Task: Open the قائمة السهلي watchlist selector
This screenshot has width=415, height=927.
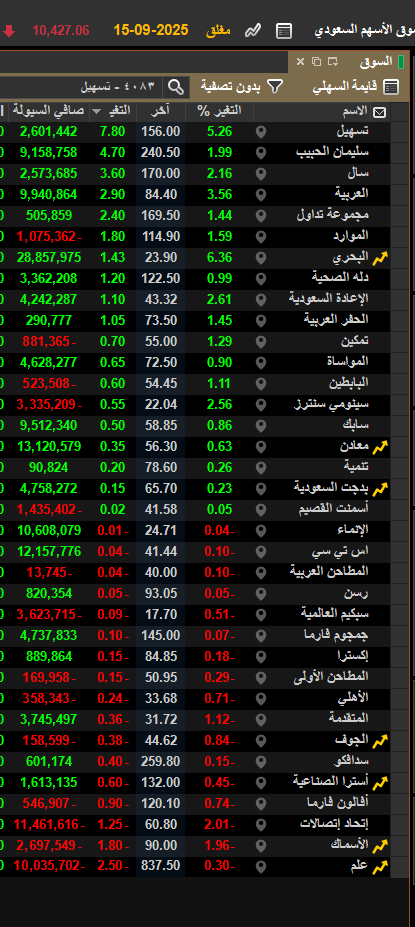Action: [x=355, y=87]
